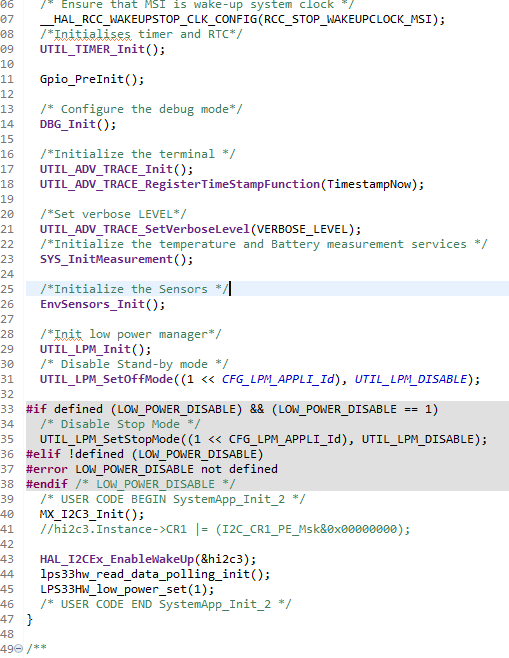Click the Configure the debug mode comment
509x658 pixels.
click(141, 109)
